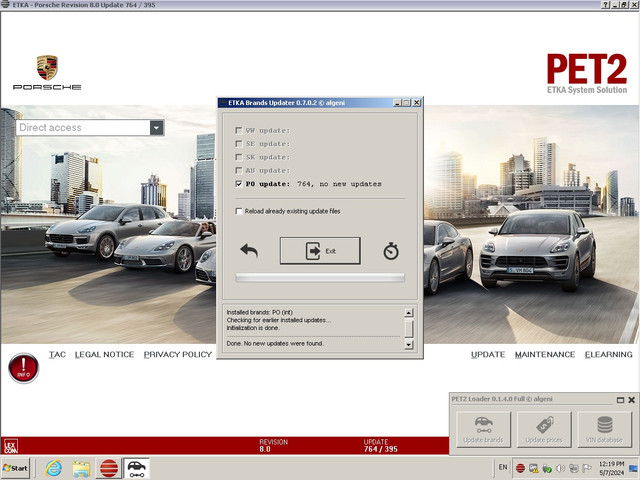Screen dimensions: 640x480
Task: Click the UPDATE 764 / 395 status text
Action: click(x=380, y=445)
